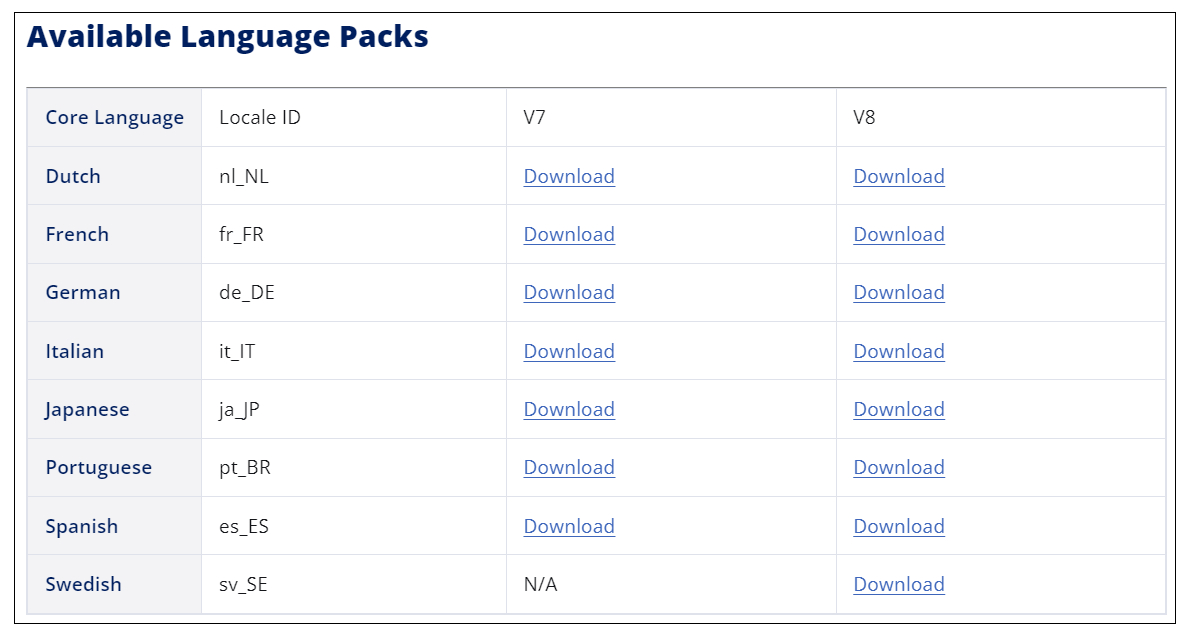Image resolution: width=1183 pixels, height=630 pixels.
Task: Click the Locale ID column header
Action: coord(260,117)
